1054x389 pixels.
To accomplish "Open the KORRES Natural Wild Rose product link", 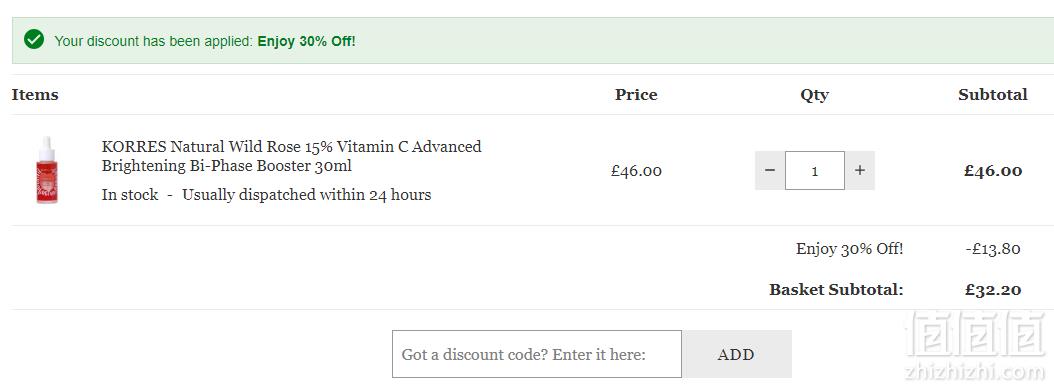I will coord(291,156).
